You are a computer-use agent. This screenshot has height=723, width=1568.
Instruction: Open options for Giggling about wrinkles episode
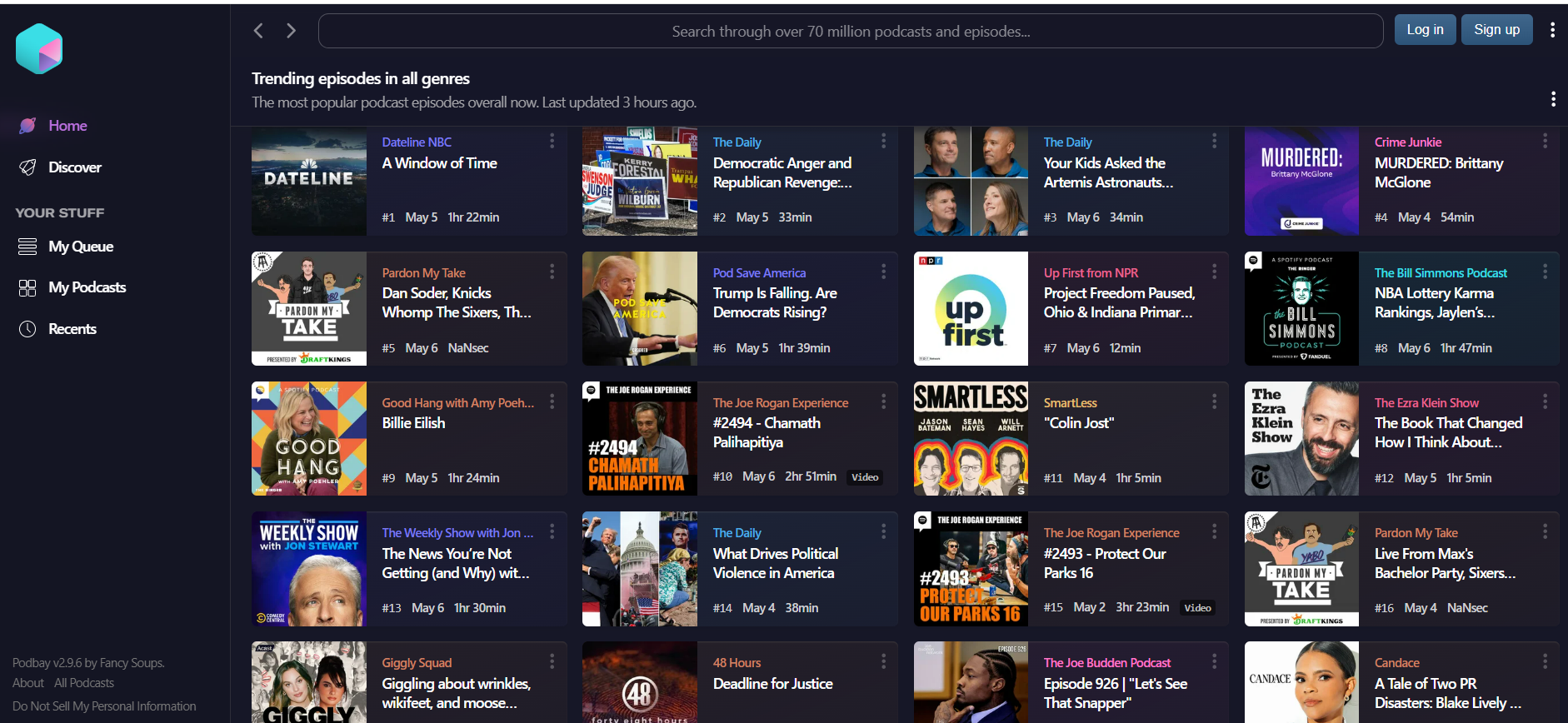coord(552,661)
